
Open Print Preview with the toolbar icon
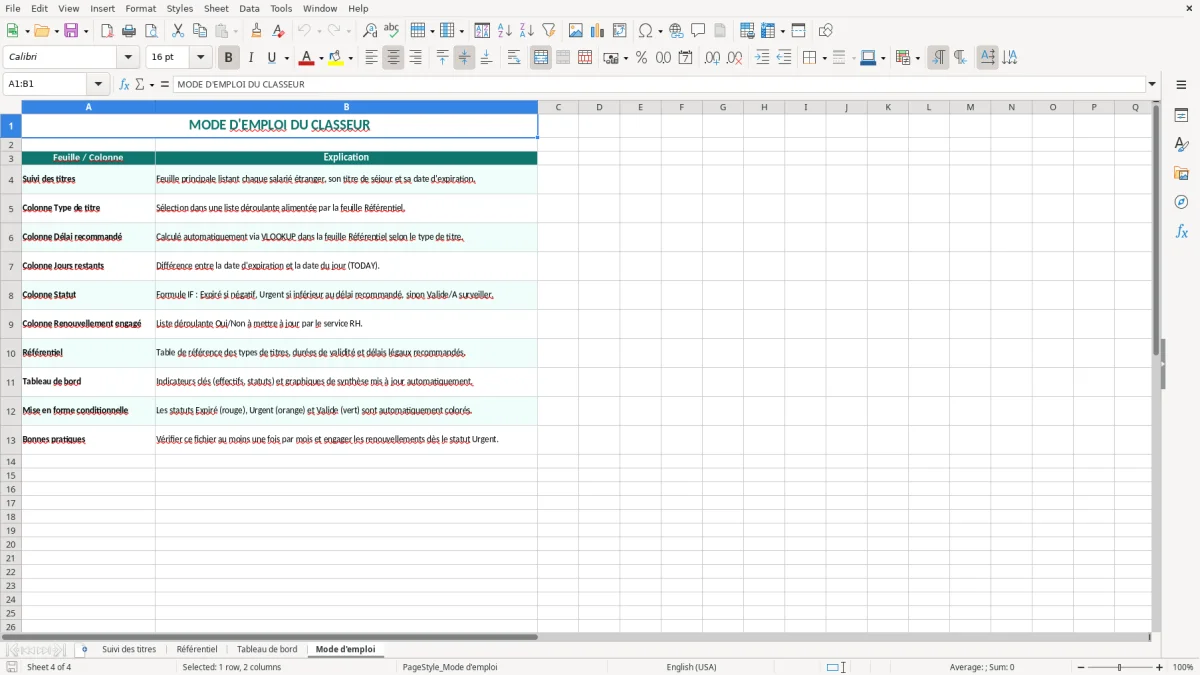[x=151, y=31]
